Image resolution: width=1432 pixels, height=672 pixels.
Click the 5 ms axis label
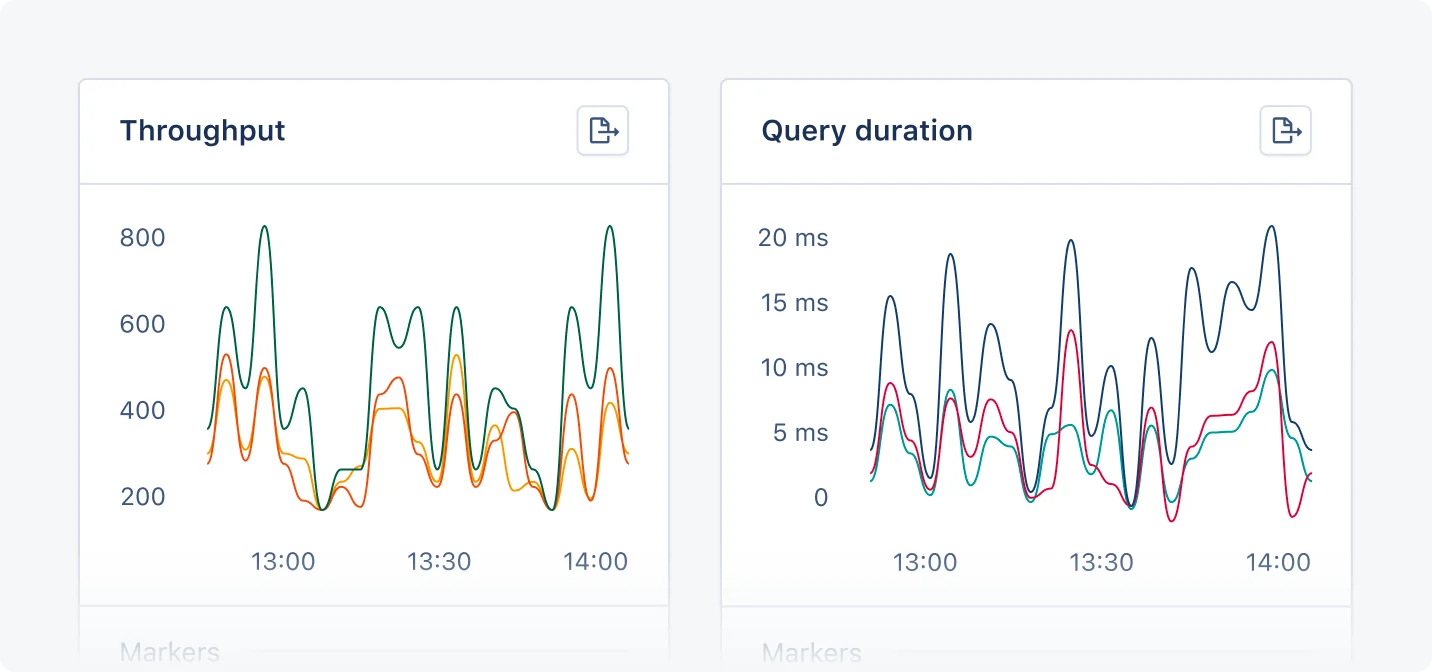coord(802,433)
